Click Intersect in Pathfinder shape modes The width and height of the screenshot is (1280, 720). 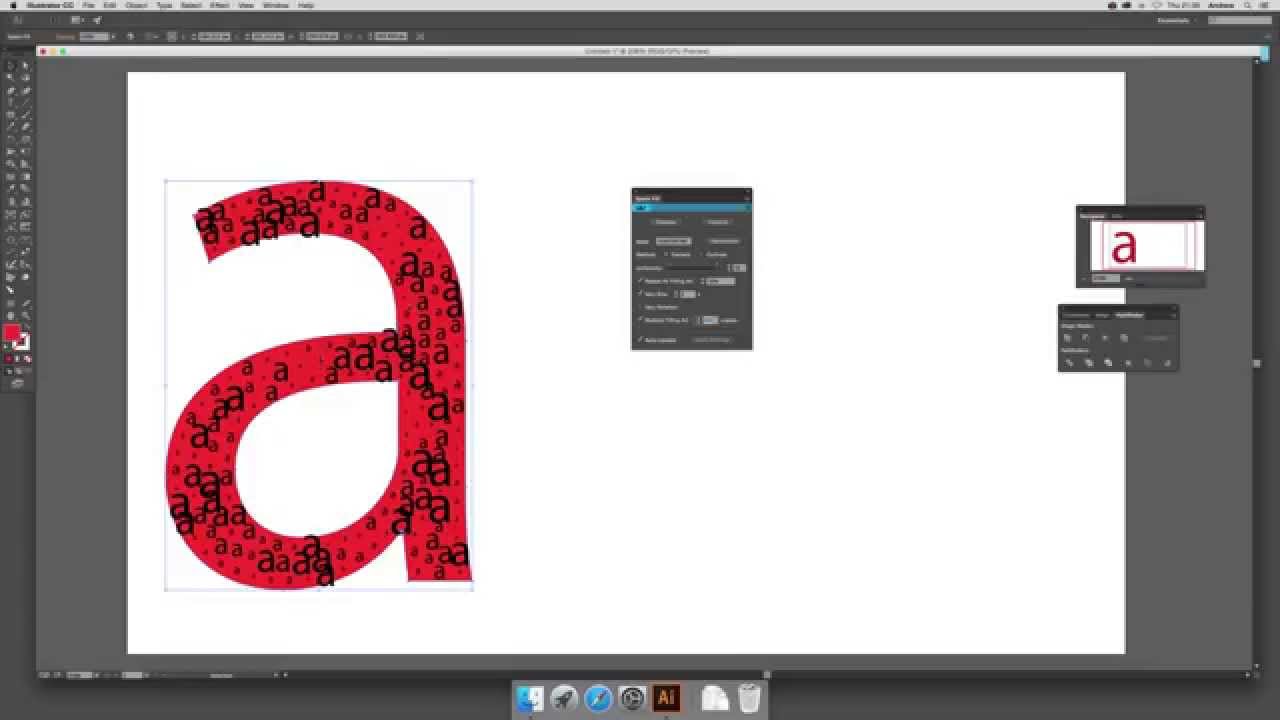(1105, 338)
